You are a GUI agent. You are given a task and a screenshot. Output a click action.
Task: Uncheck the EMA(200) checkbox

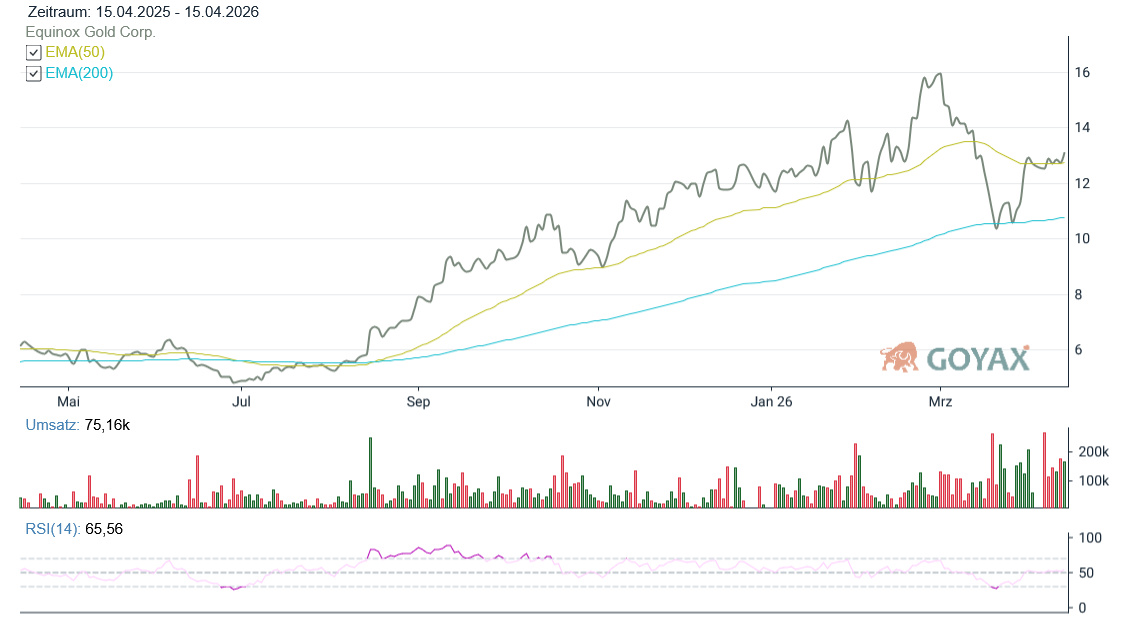pos(33,74)
